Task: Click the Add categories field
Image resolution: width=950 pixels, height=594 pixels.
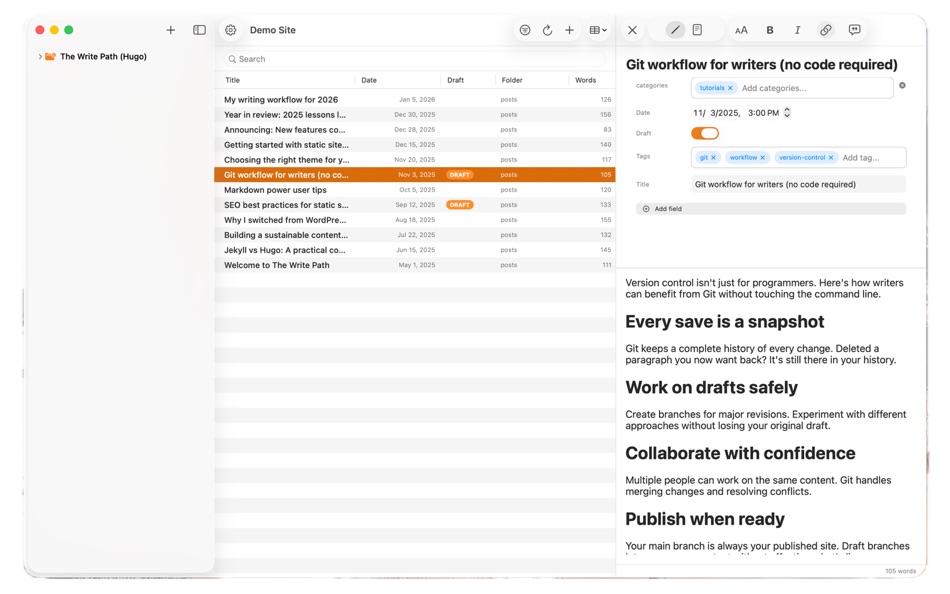Action: click(x=774, y=88)
